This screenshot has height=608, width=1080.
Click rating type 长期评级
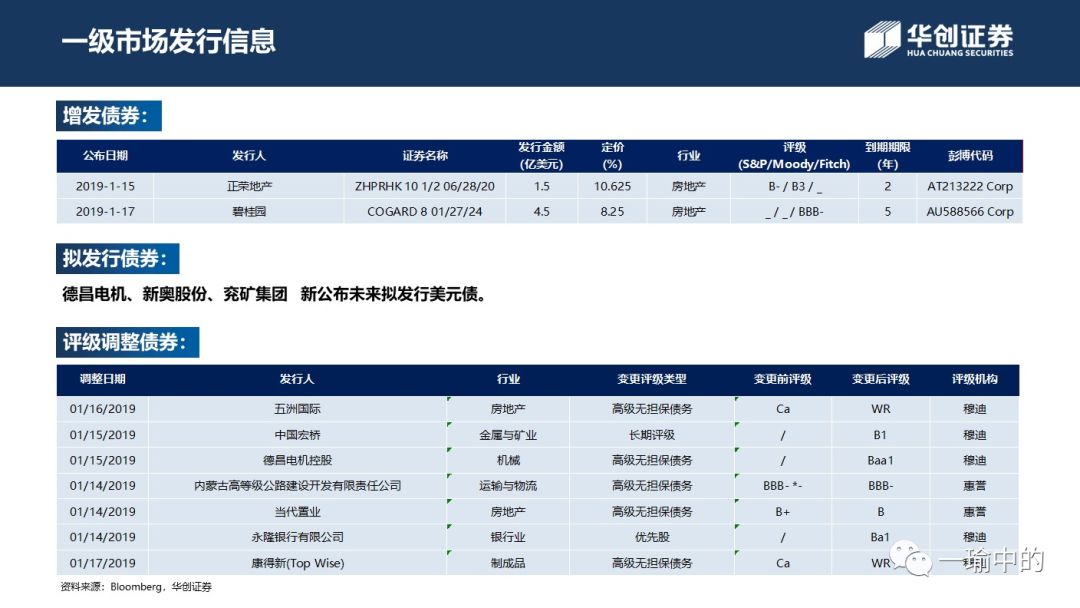652,435
